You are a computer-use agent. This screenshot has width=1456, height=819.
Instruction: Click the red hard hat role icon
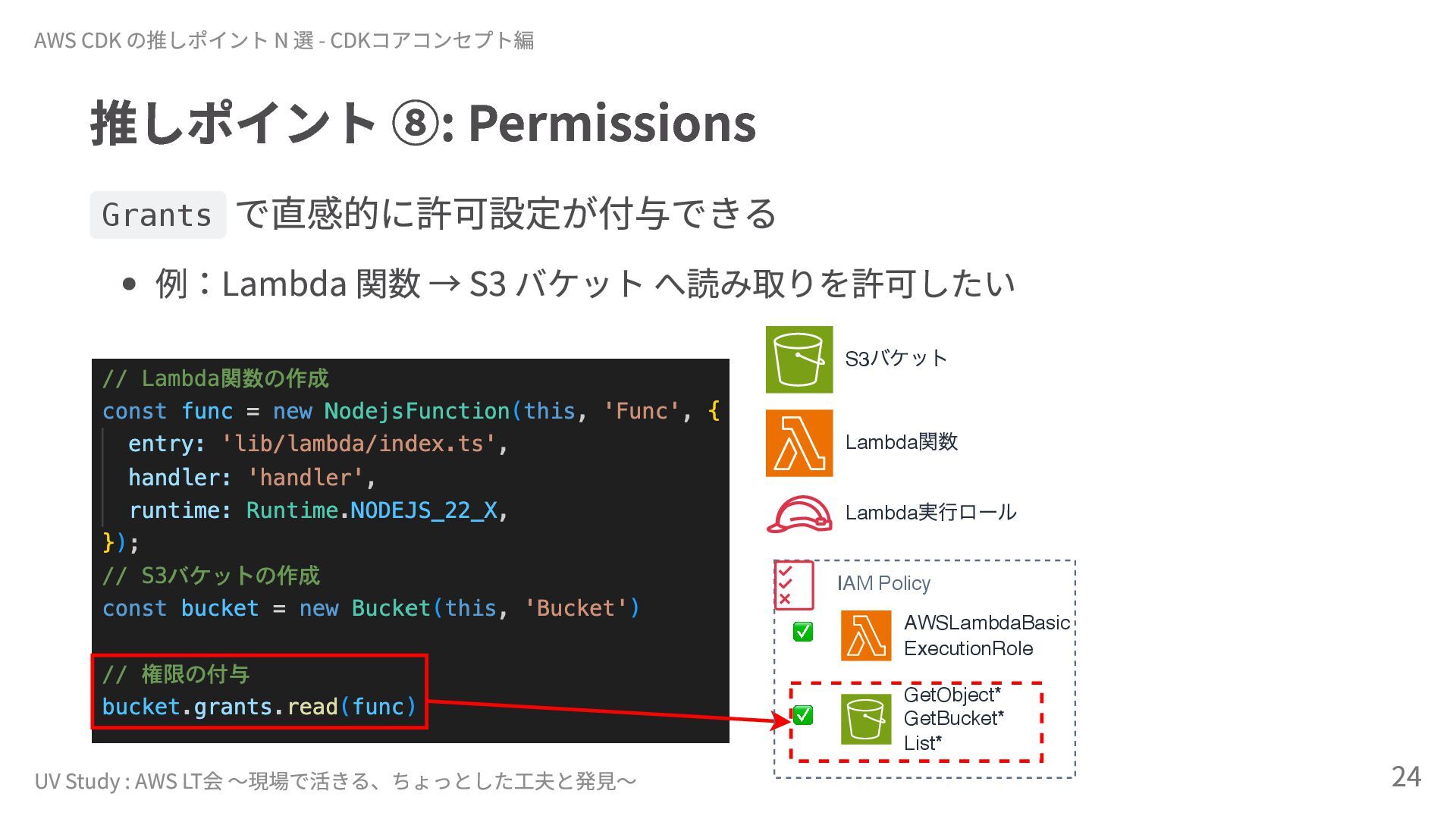(799, 514)
